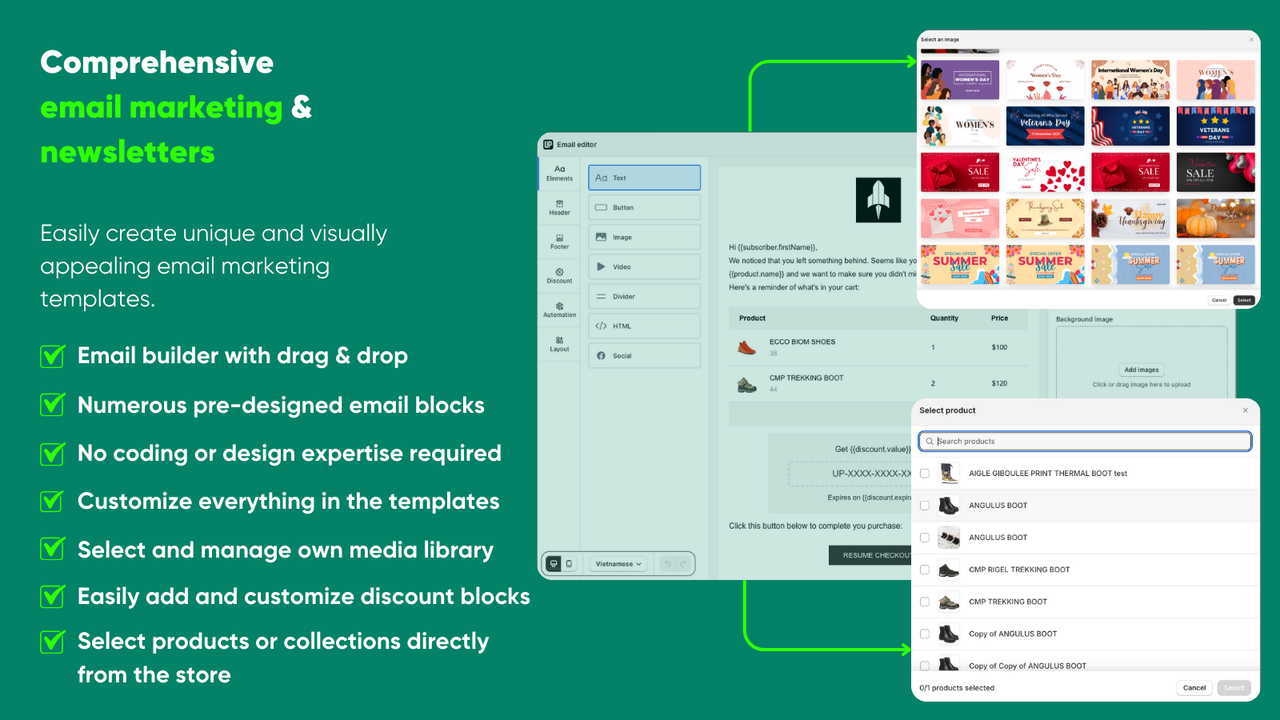Image resolution: width=1280 pixels, height=720 pixels.
Task: Click the Quantity column header
Action: click(944, 318)
